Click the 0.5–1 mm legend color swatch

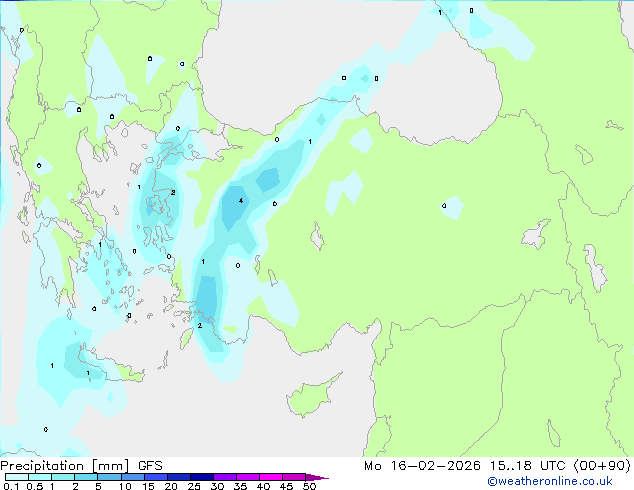click(40, 477)
